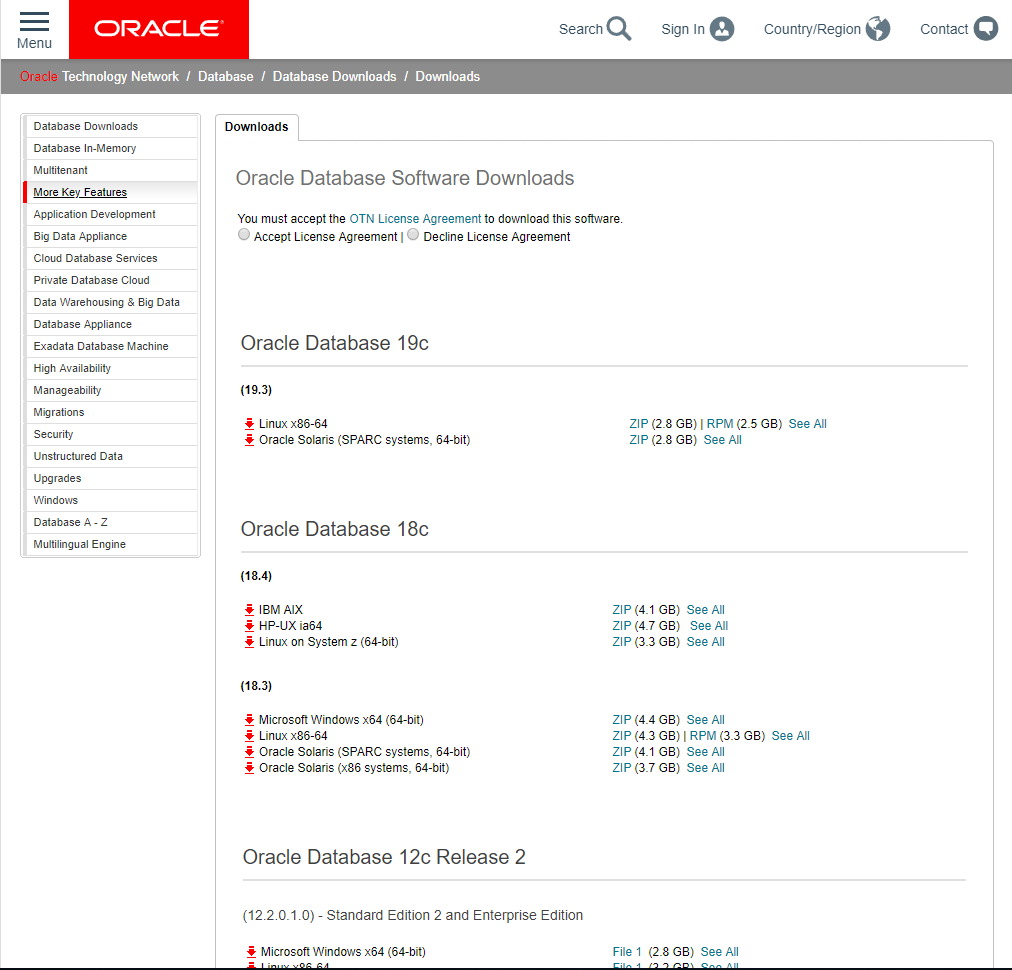Click download arrow beside 19c Linux x86-64

click(x=249, y=424)
